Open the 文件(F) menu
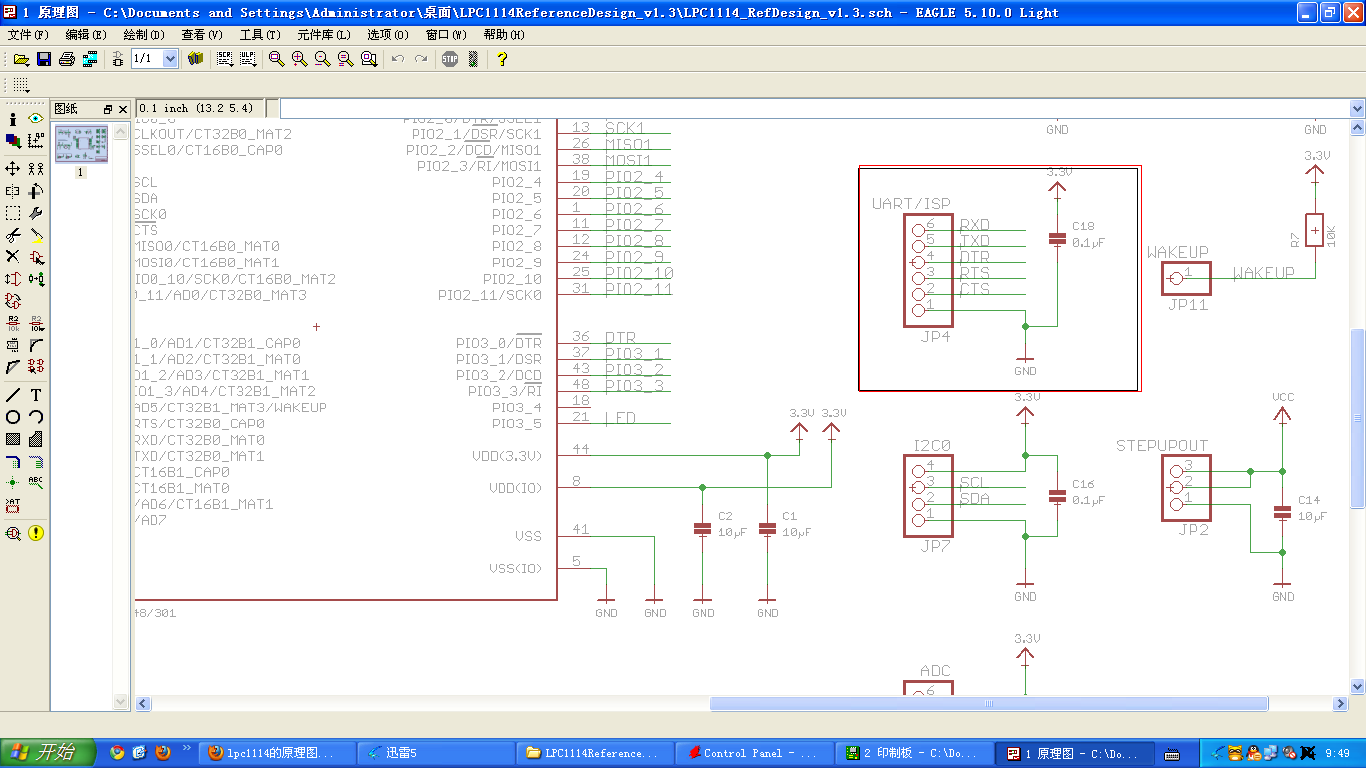Image resolution: width=1366 pixels, height=768 pixels. [28, 35]
